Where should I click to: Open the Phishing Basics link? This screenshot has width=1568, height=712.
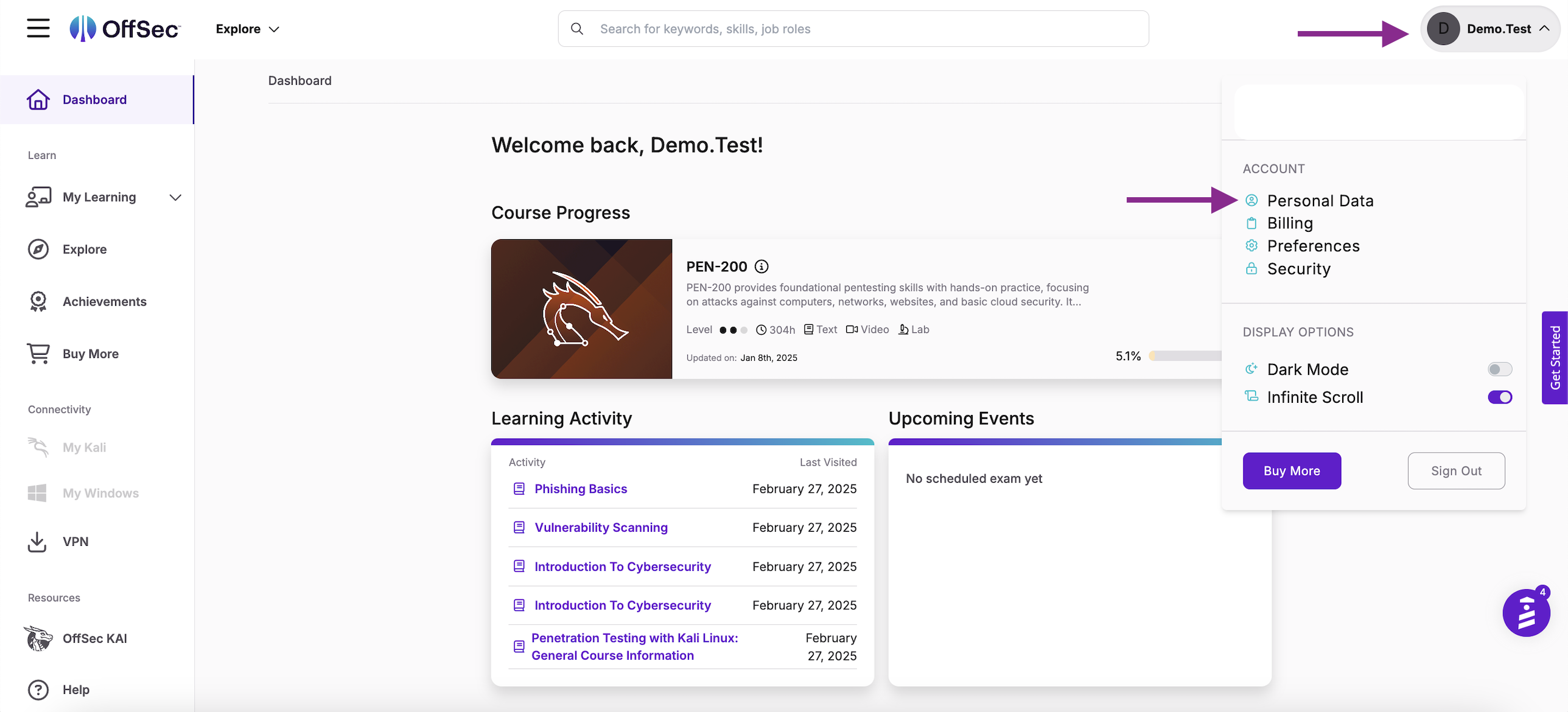point(581,489)
